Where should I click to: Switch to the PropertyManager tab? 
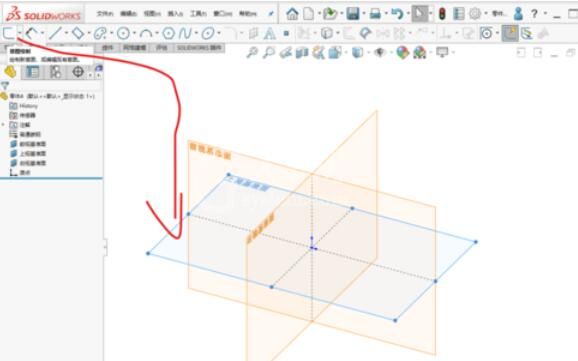(33, 72)
